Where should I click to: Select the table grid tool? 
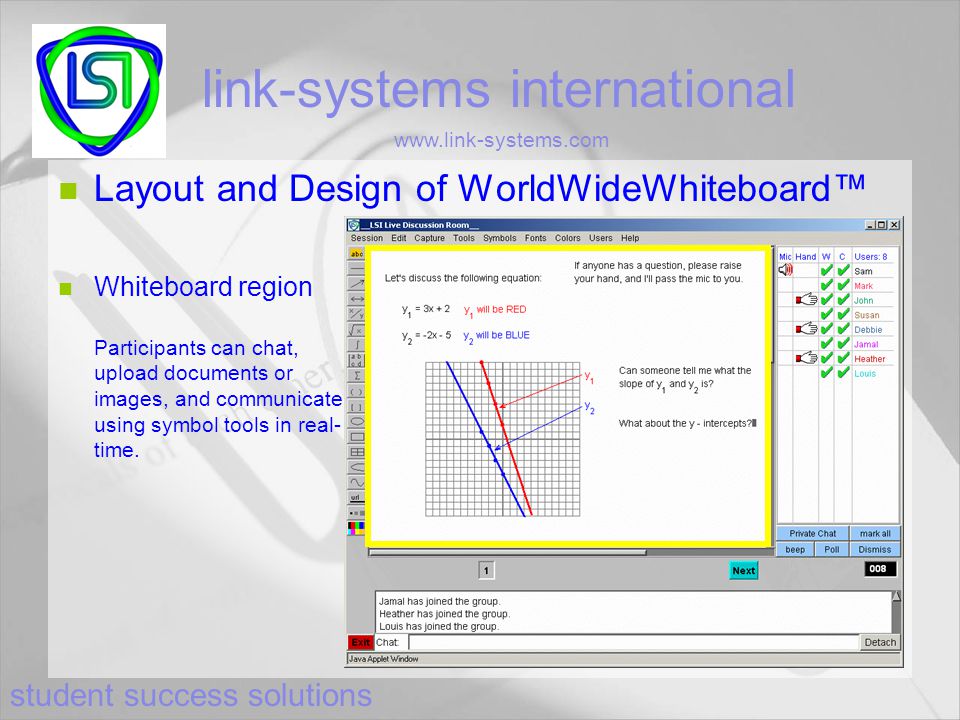pyautogui.click(x=356, y=452)
